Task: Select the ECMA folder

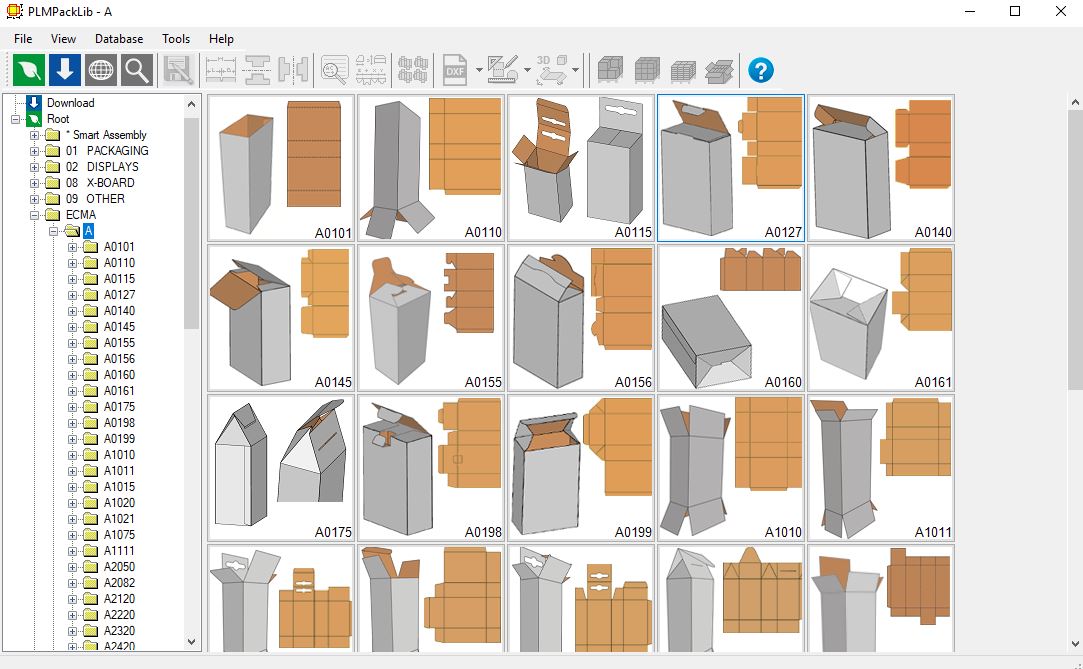Action: click(81, 215)
